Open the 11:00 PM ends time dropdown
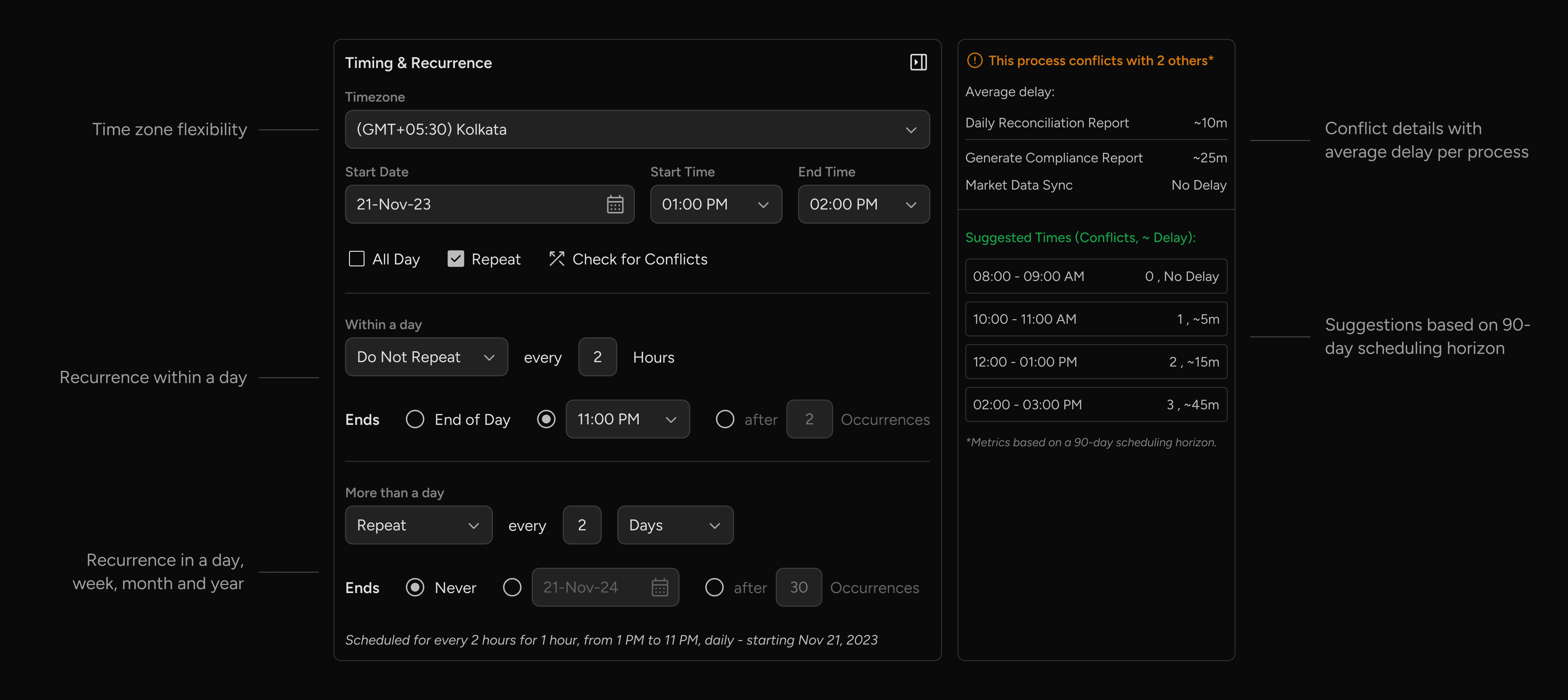Viewport: 1568px width, 700px height. point(627,419)
